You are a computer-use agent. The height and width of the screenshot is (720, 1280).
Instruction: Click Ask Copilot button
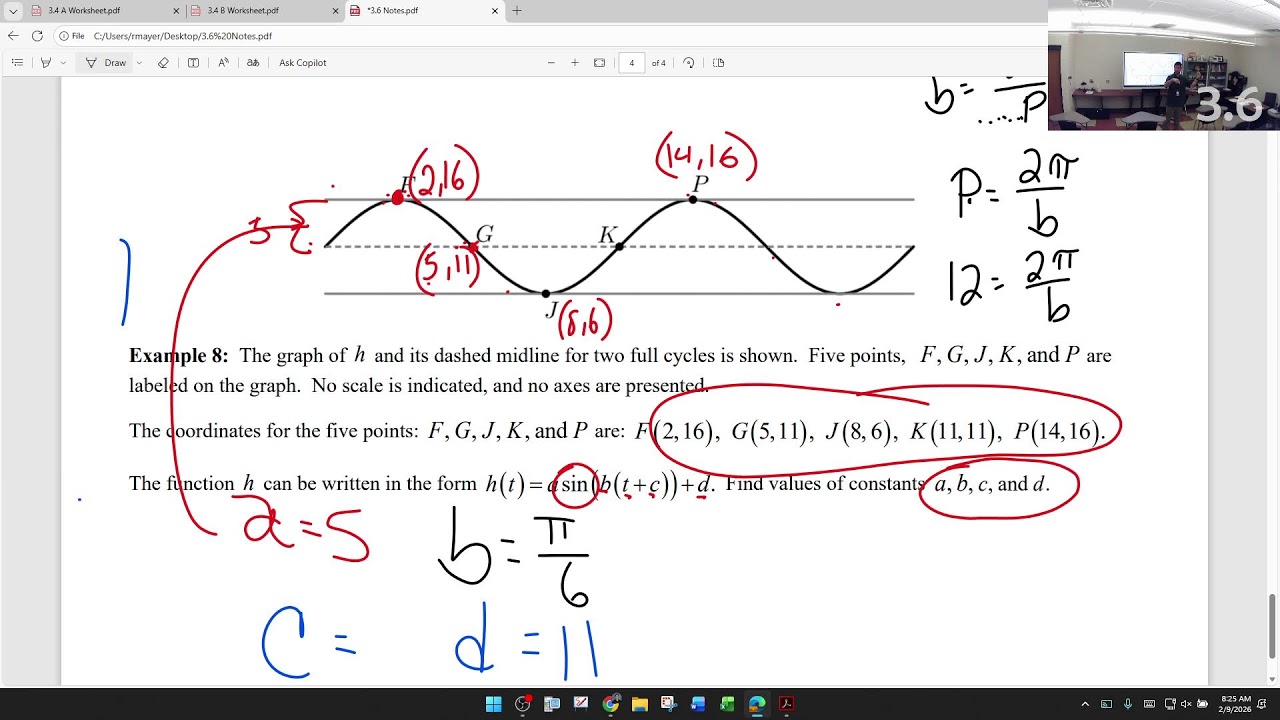click(x=303, y=62)
